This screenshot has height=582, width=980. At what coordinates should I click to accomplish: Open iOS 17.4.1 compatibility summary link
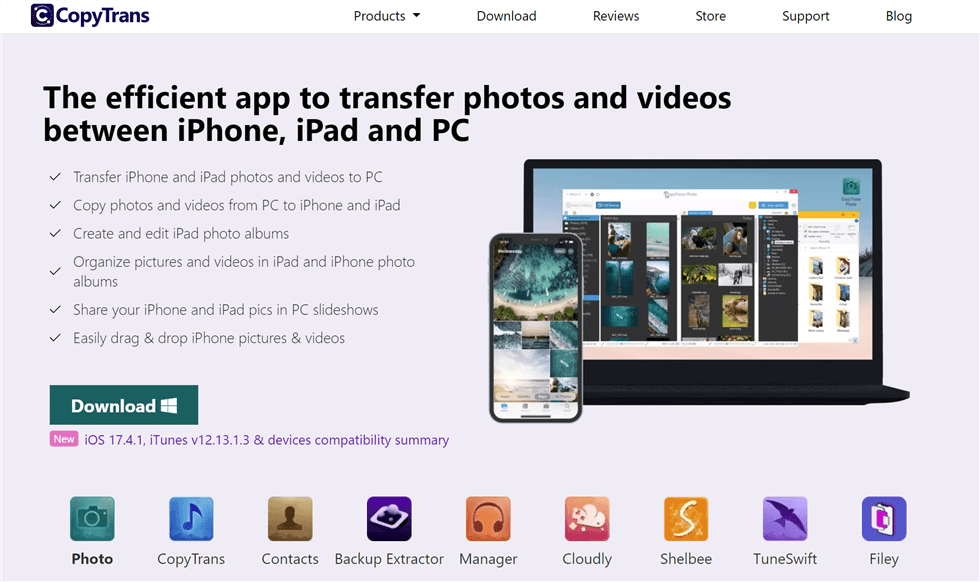coord(266,440)
